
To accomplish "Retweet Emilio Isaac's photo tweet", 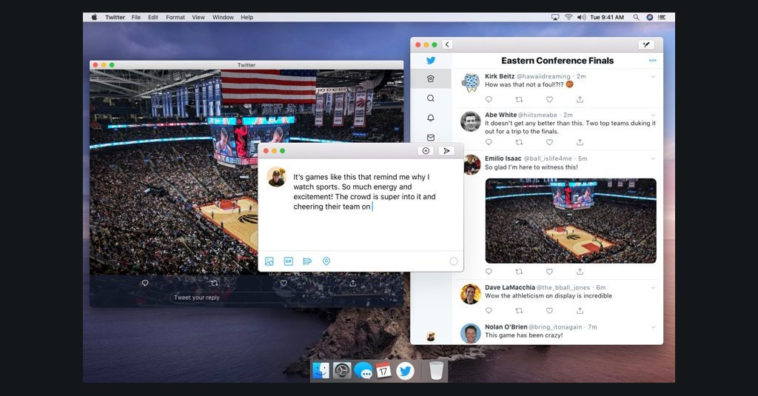I will (519, 272).
